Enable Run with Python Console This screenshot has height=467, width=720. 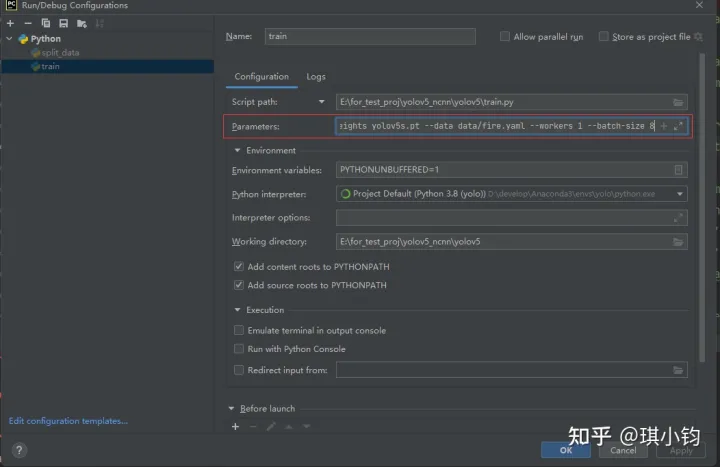point(239,349)
